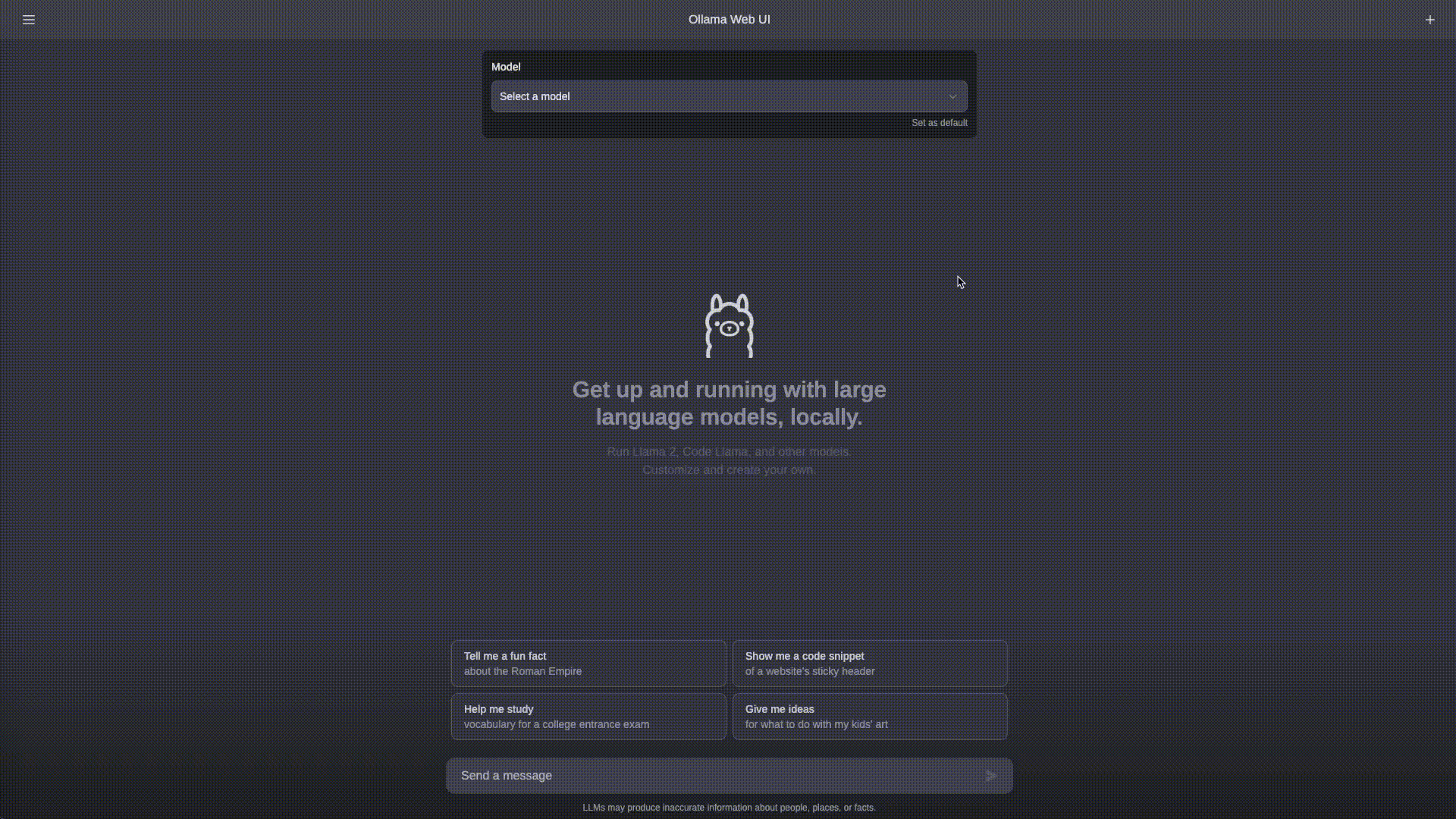Click the "Run Llama 2" tagline text
This screenshot has width=1456, height=819.
pyautogui.click(x=729, y=451)
